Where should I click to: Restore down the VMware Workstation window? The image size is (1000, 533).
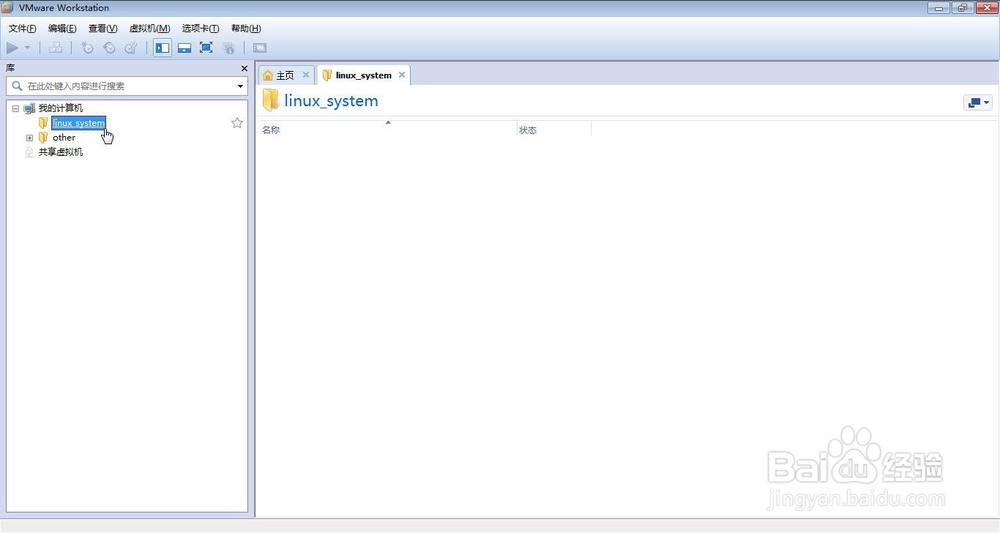[962, 8]
